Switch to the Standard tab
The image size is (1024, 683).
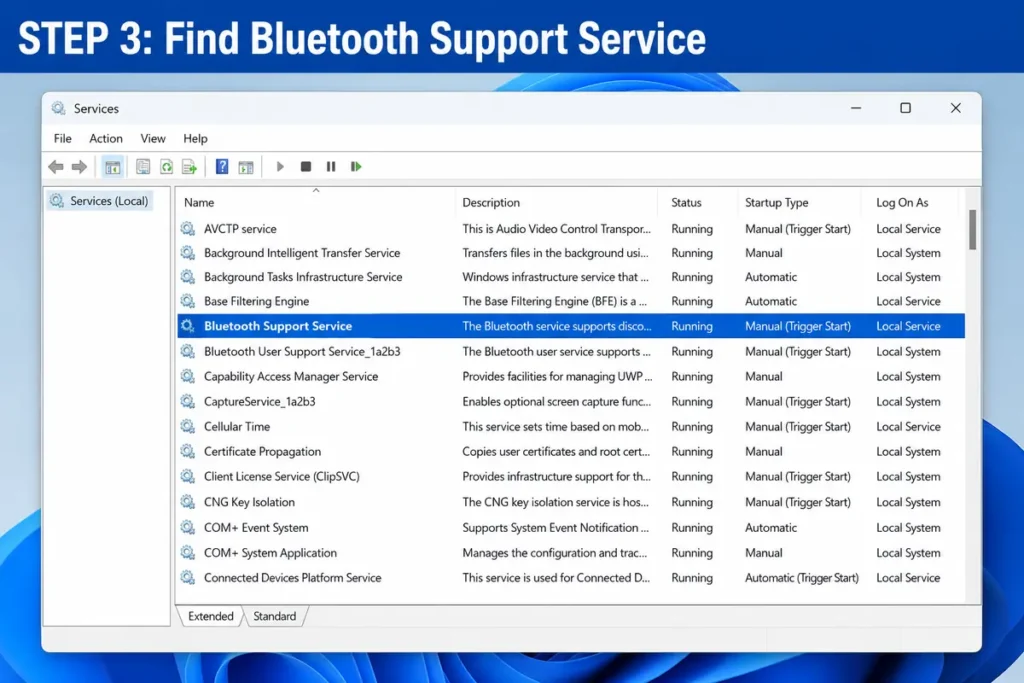274,616
